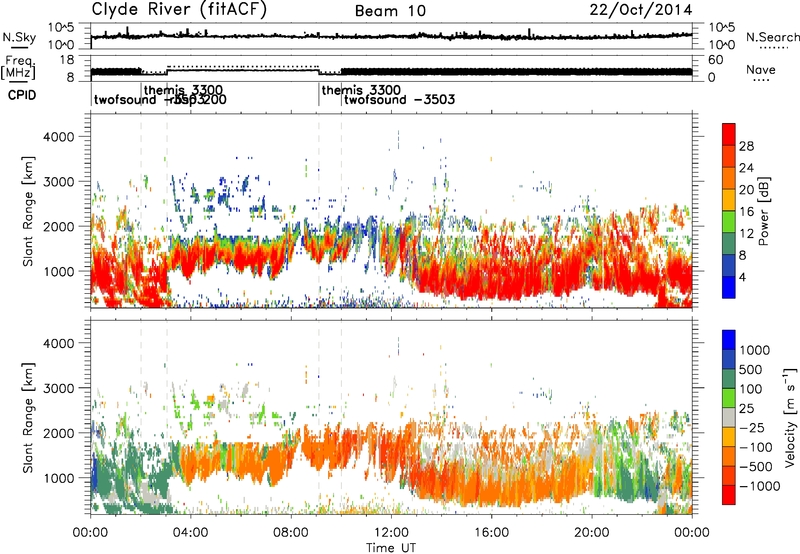Pick the light green segment of the power colorbar
Image resolution: width=800 pixels, height=554 pixels.
click(x=729, y=222)
